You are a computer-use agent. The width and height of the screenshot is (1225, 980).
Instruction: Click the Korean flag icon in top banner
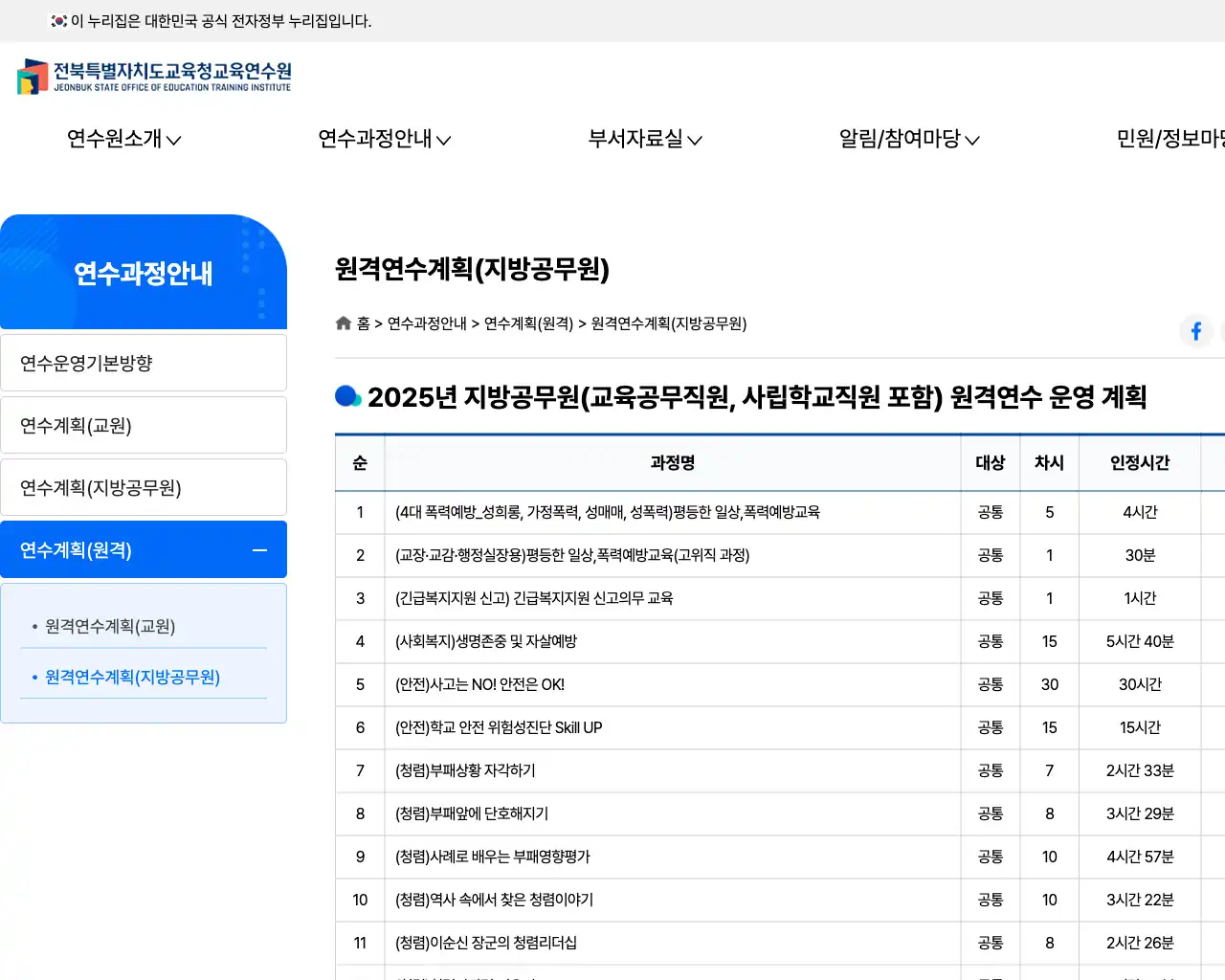coord(59,21)
